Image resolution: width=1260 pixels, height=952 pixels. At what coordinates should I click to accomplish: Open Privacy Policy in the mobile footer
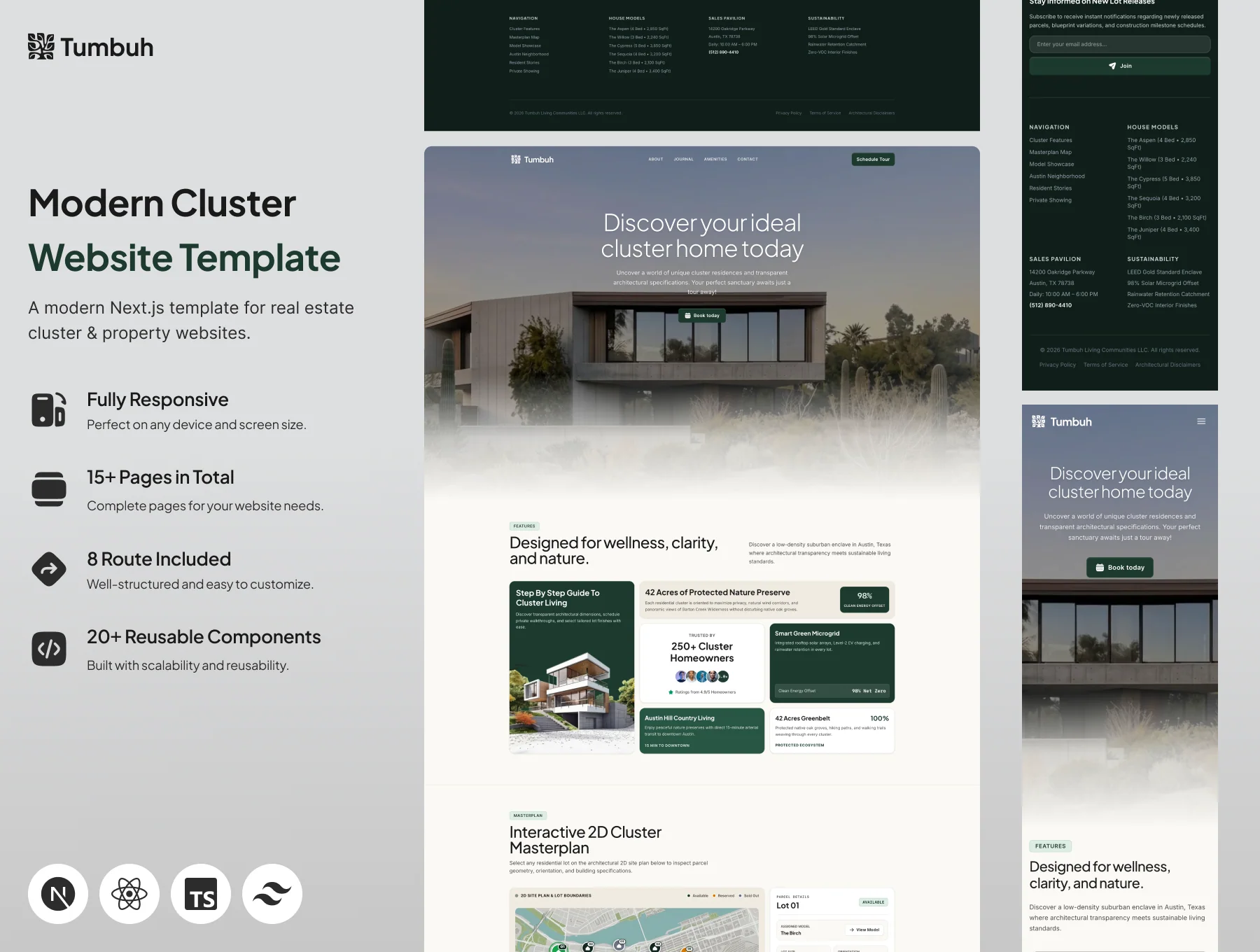(1057, 365)
